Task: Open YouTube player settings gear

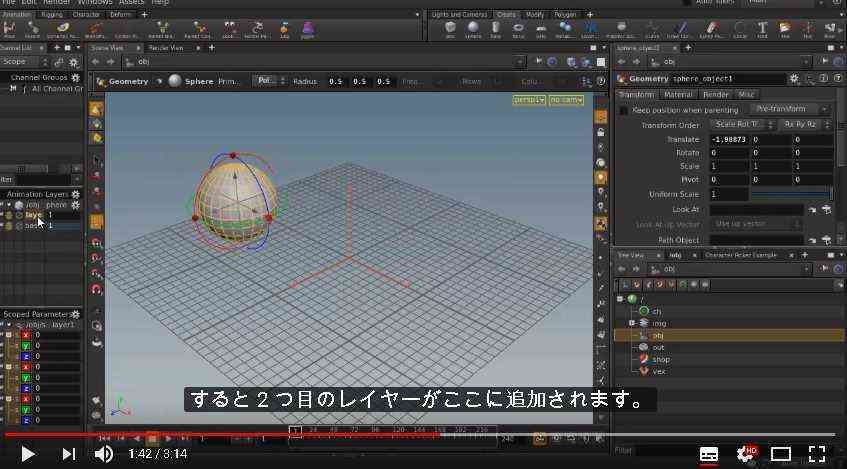Action: pos(745,454)
